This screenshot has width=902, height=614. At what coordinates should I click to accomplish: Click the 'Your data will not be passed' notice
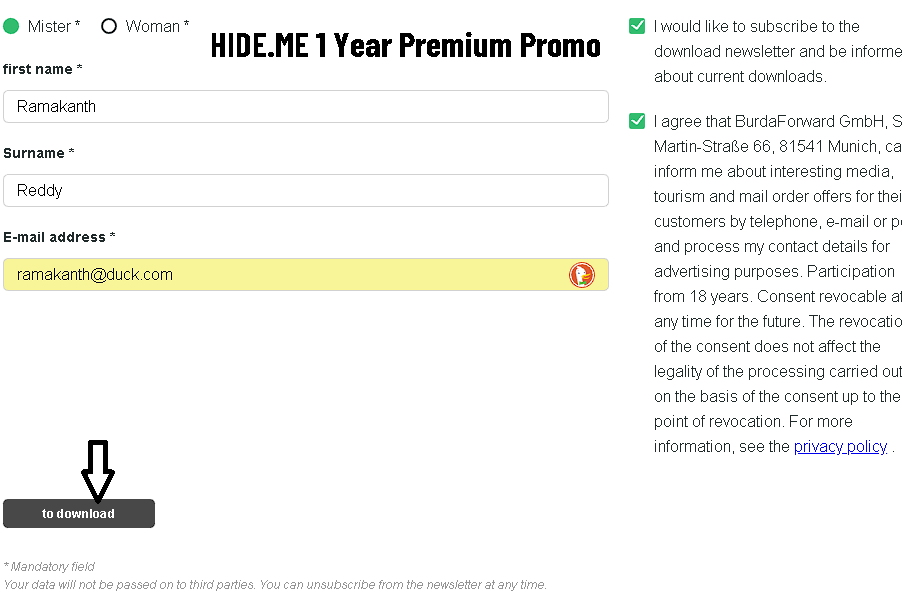click(x=275, y=585)
